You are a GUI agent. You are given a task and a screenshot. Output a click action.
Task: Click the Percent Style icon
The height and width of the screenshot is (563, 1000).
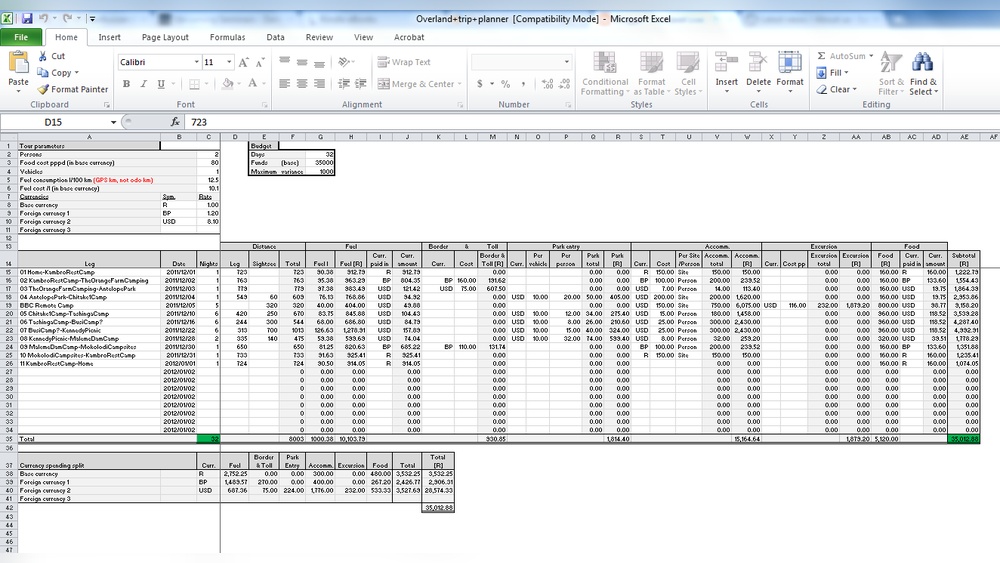pos(505,84)
